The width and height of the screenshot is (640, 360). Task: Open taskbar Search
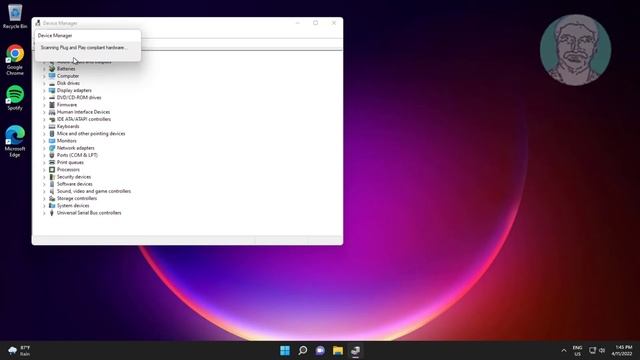(x=302, y=350)
